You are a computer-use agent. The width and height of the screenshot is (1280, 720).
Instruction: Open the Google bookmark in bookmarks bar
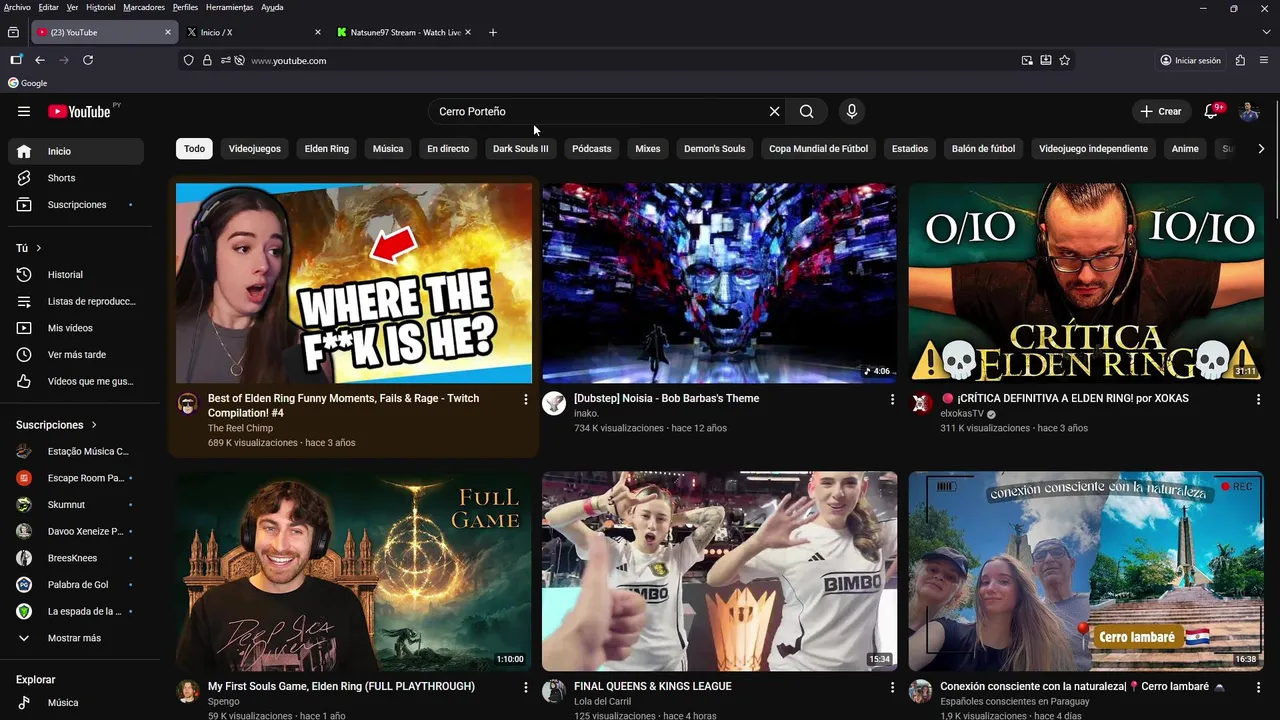28,83
